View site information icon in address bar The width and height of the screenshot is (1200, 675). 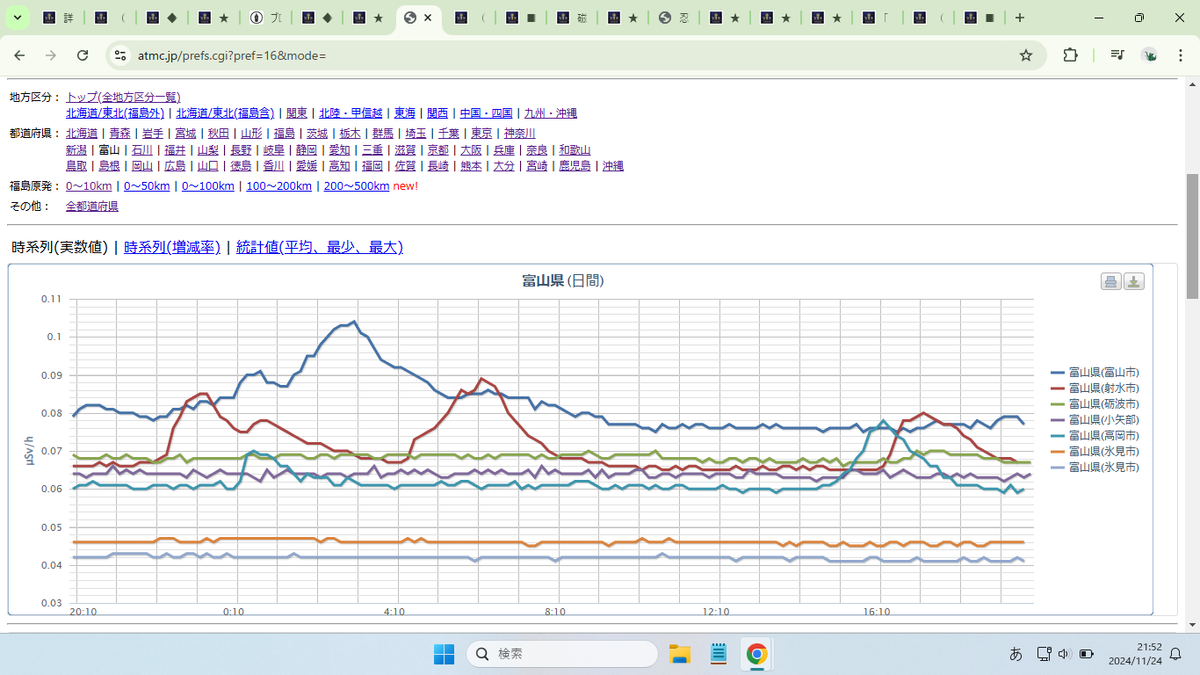[x=120, y=55]
